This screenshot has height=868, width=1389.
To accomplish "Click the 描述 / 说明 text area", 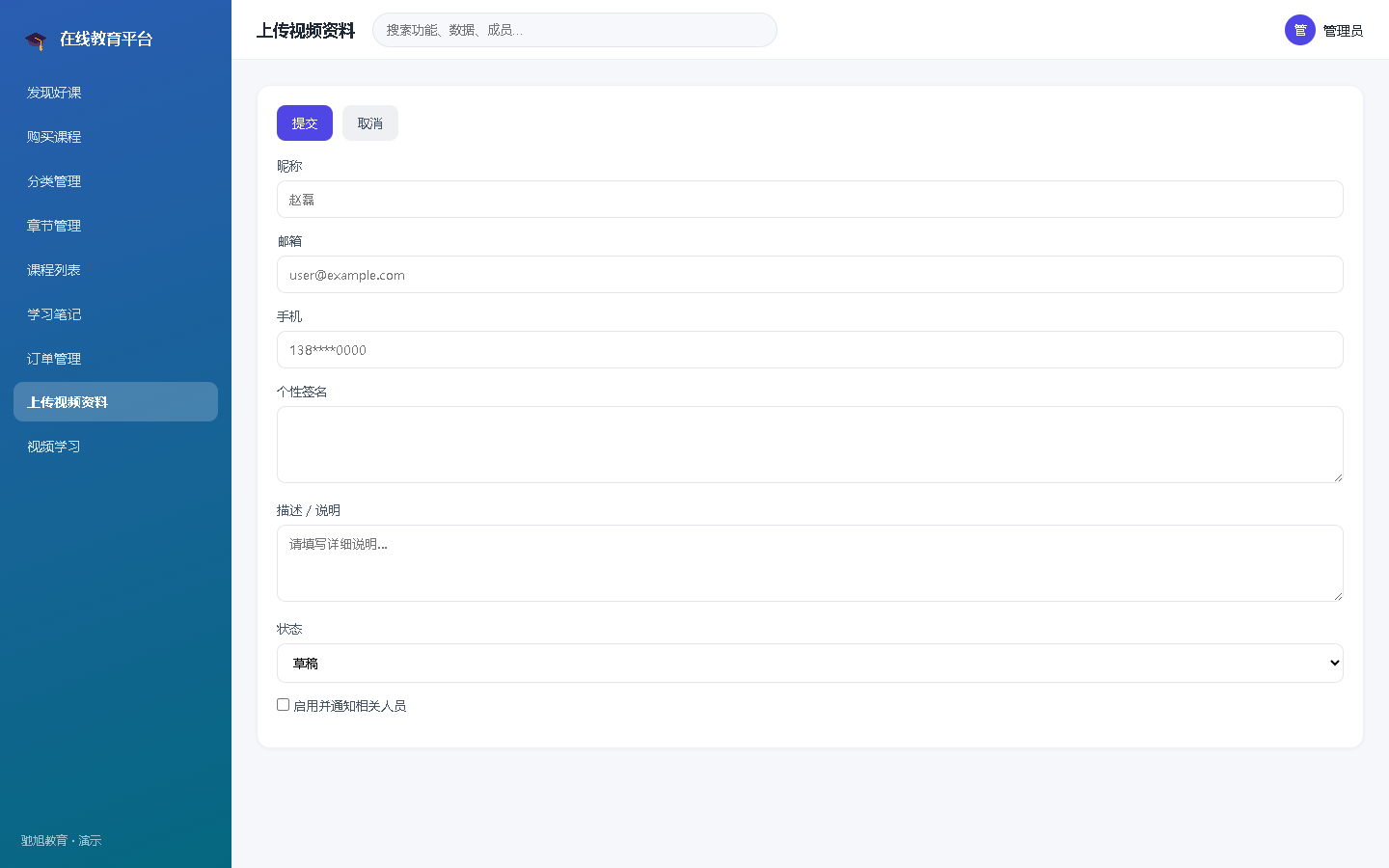I will click(810, 563).
